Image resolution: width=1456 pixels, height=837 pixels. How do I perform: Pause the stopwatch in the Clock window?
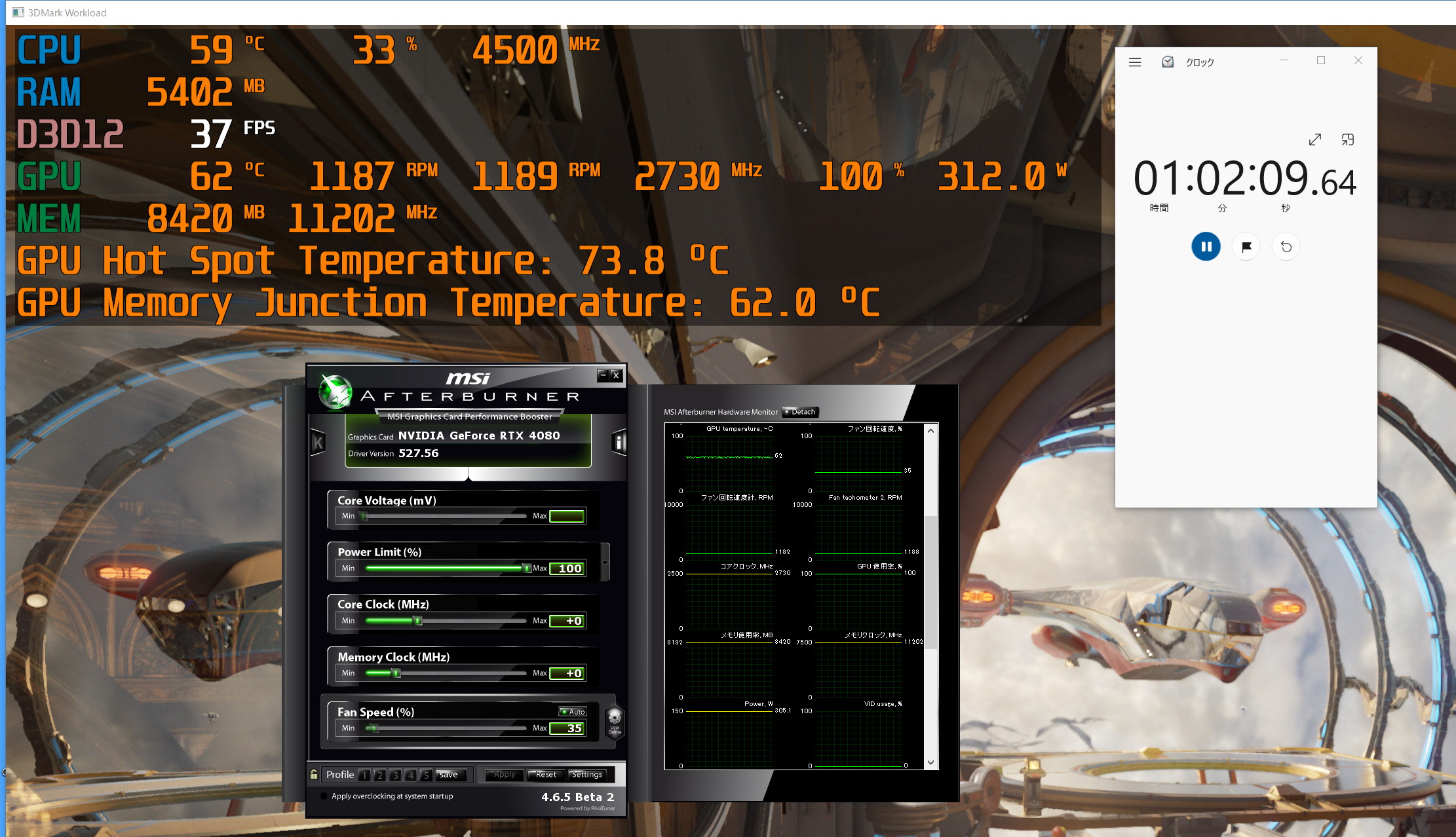tap(1206, 247)
